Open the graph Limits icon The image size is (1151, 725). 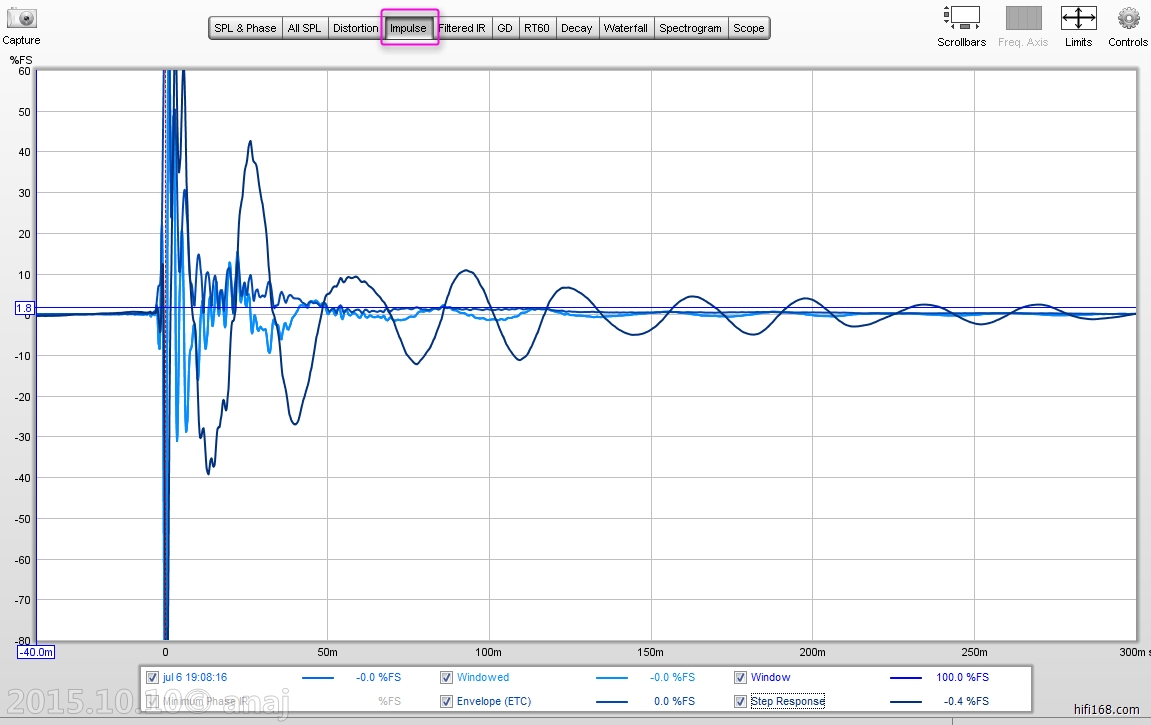(x=1078, y=18)
